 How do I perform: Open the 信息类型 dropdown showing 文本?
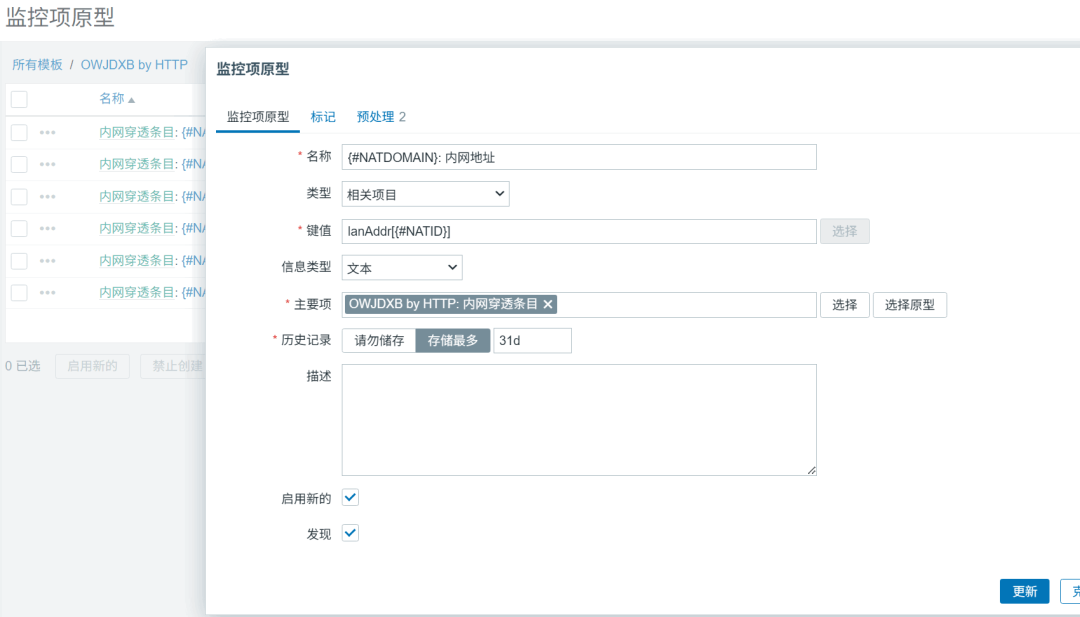[x=402, y=268]
